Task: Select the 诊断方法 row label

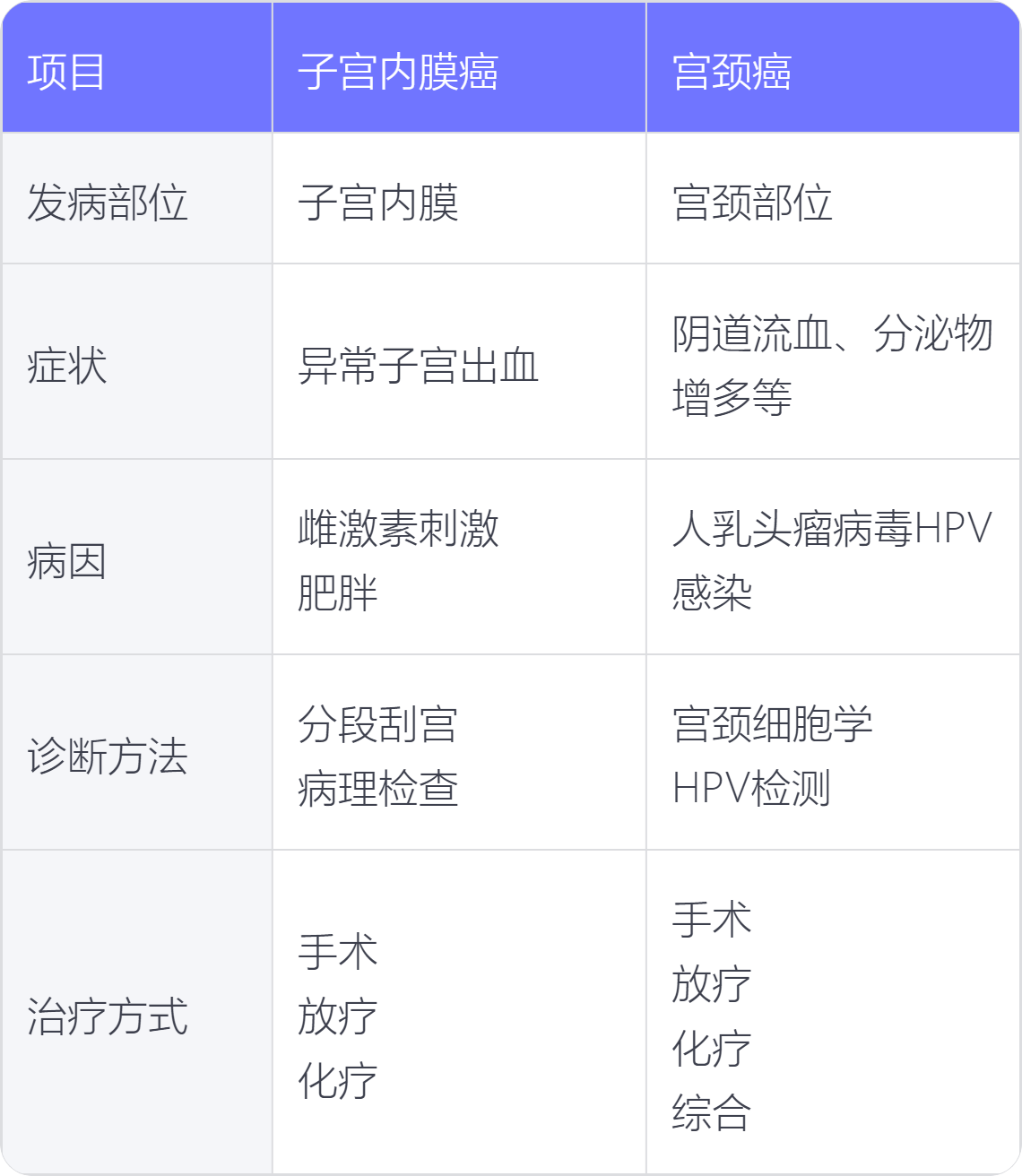Action: coord(136,753)
